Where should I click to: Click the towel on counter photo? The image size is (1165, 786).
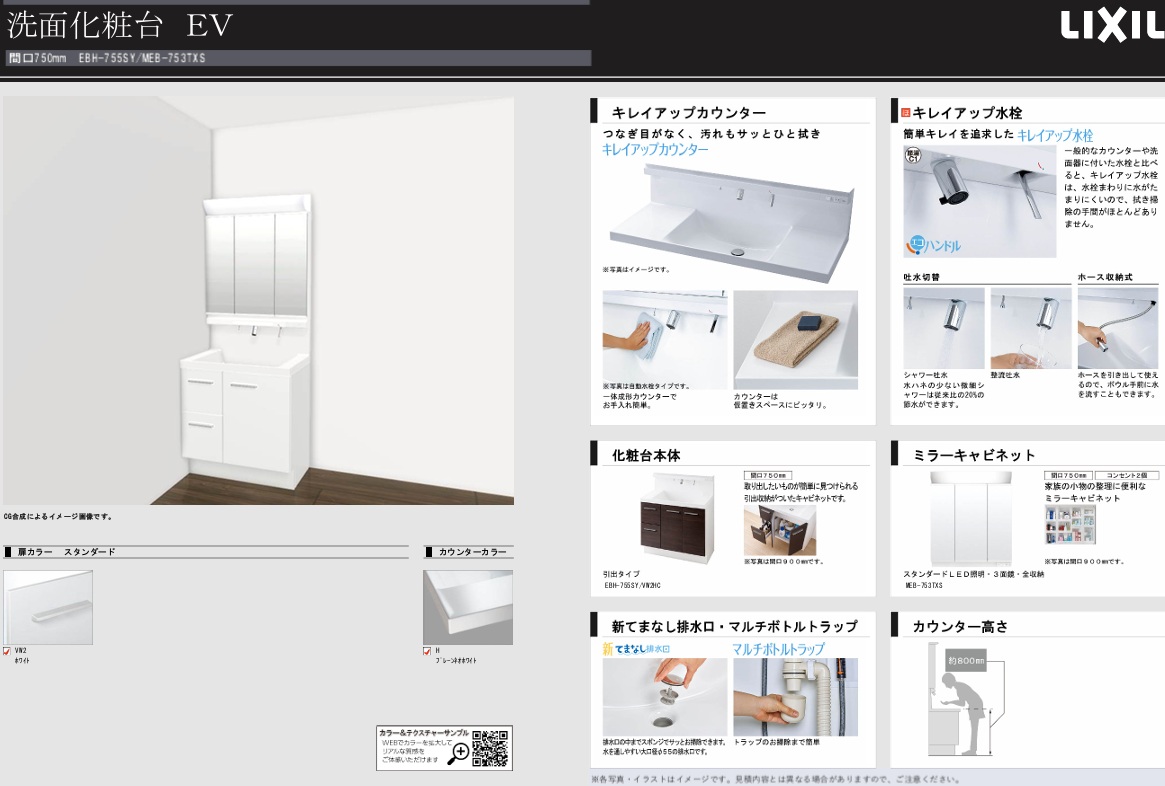tap(796, 340)
